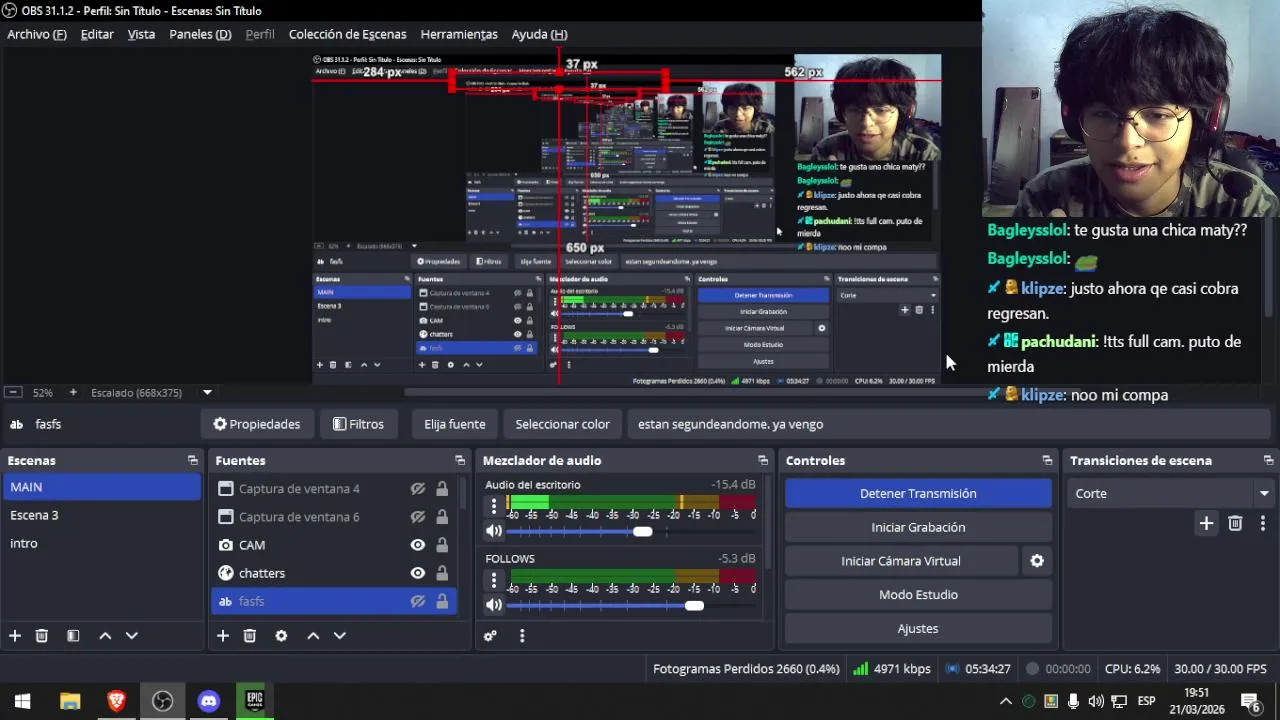The image size is (1280, 720).
Task: Click Iniciar Grabación button
Action: click(918, 527)
